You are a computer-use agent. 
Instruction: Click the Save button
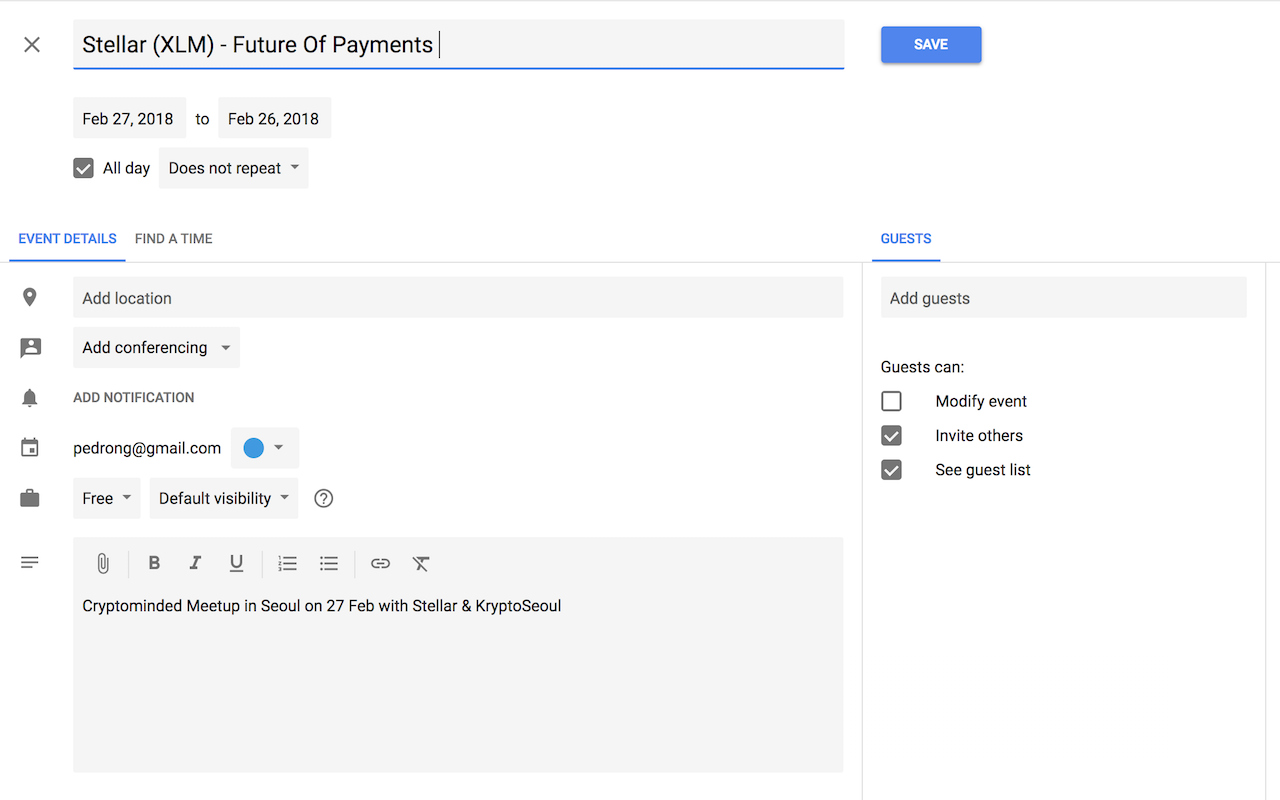(x=931, y=44)
